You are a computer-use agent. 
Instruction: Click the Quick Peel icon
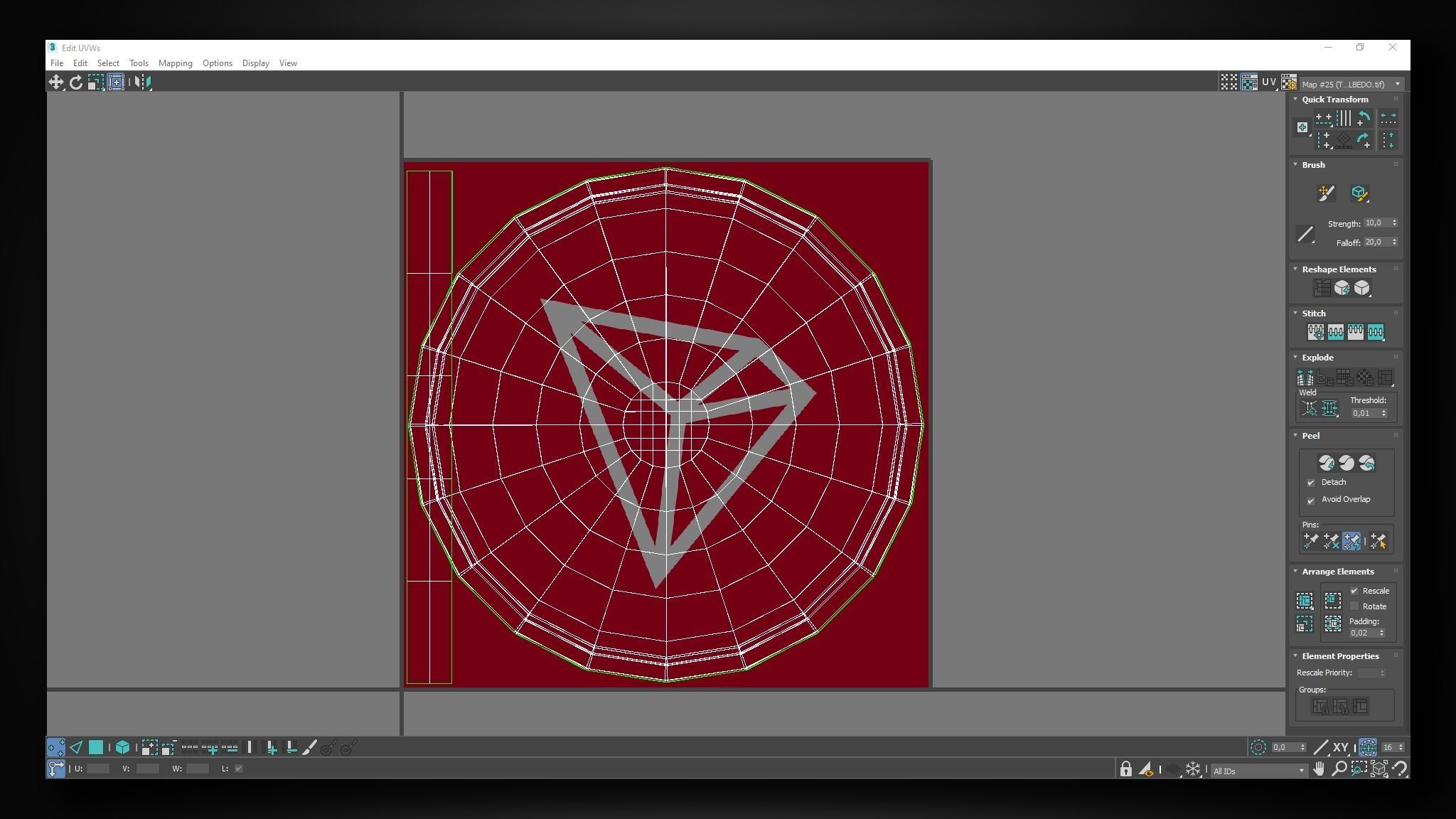click(x=1327, y=464)
